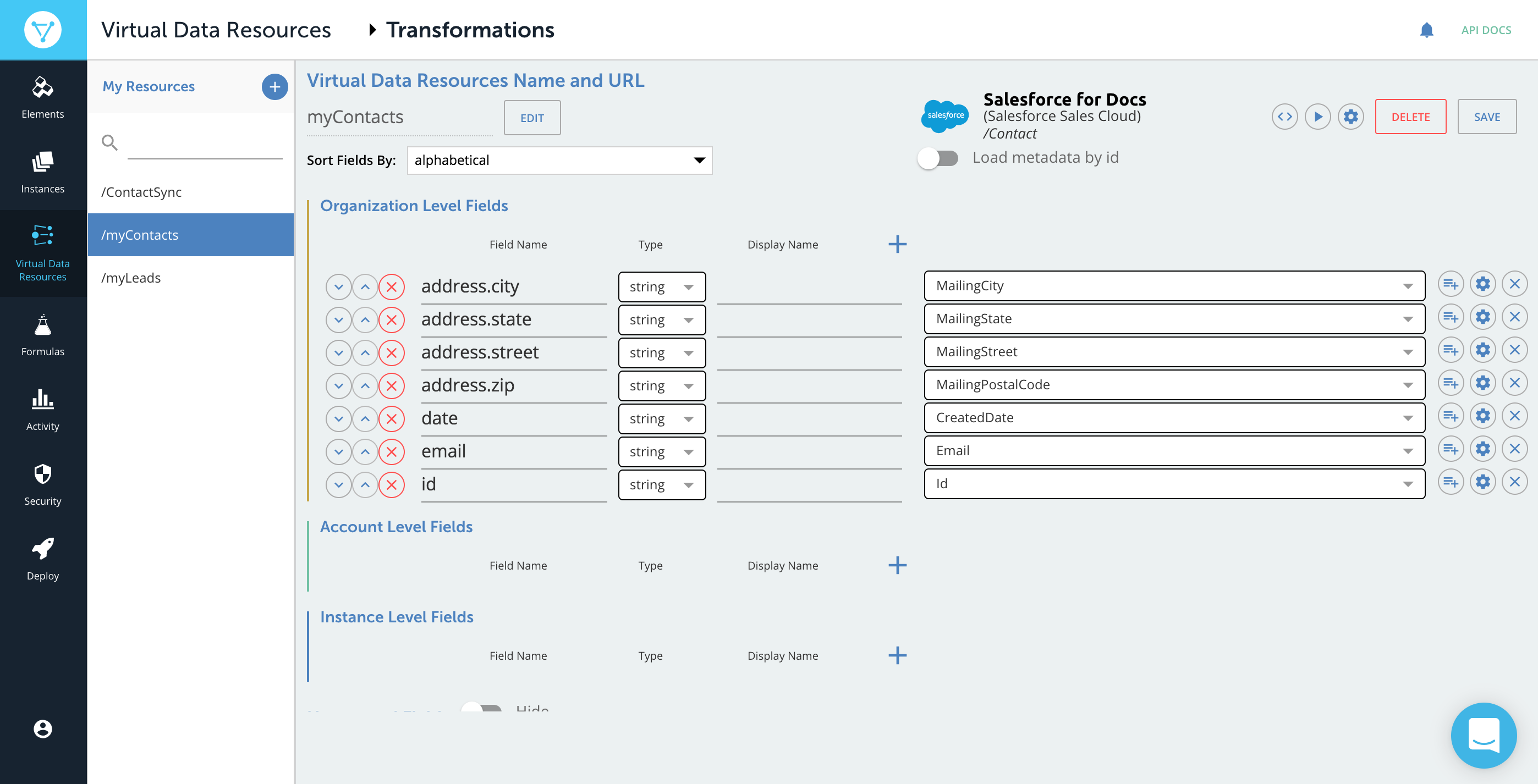Screen dimensions: 1538x784
Task: Move the email field up
Action: [365, 452]
